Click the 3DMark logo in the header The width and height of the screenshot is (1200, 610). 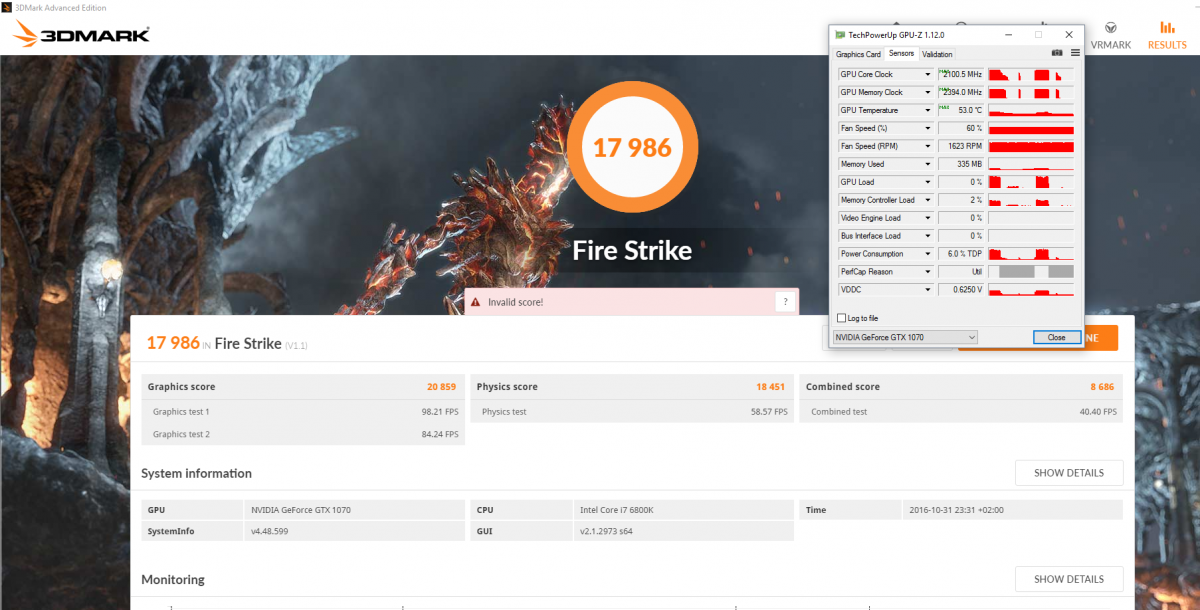pyautogui.click(x=82, y=36)
